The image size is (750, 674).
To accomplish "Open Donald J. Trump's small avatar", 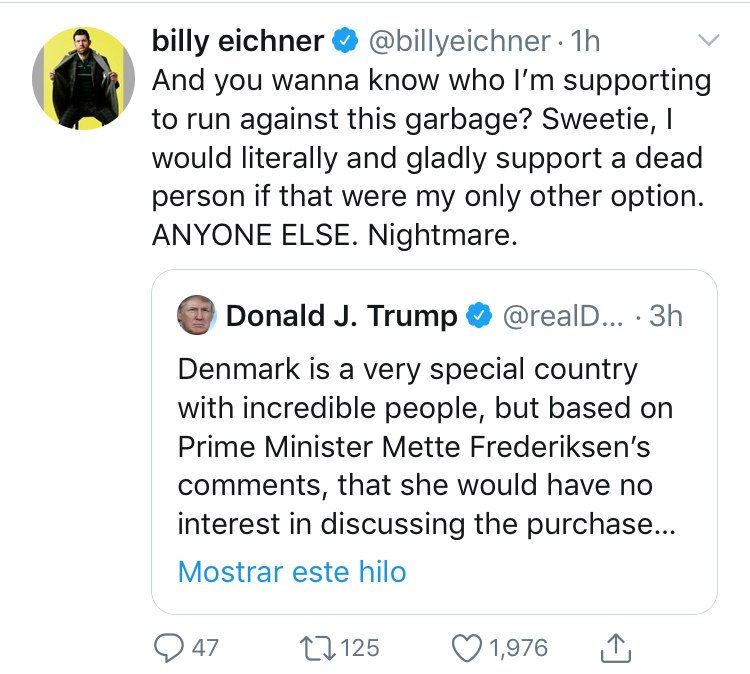I will [x=197, y=315].
